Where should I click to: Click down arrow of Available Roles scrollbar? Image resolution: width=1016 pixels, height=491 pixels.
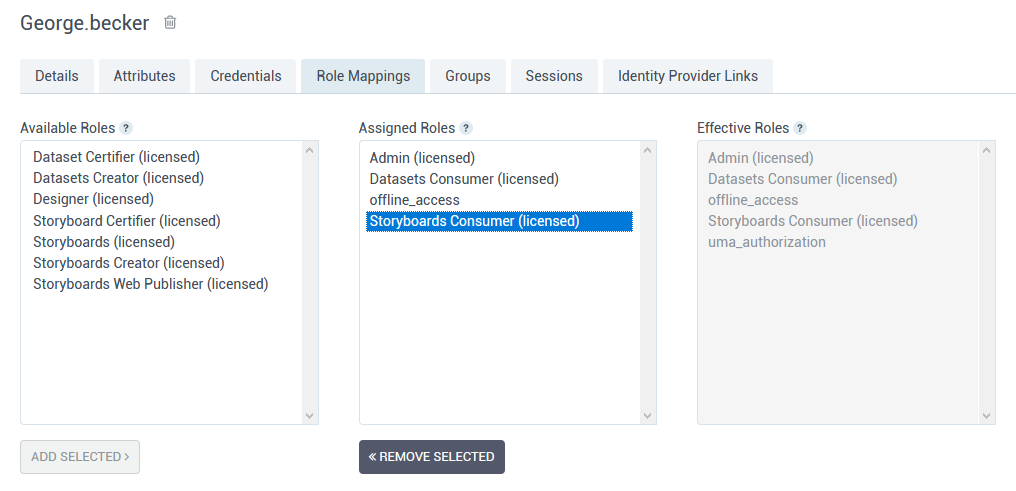[309, 415]
